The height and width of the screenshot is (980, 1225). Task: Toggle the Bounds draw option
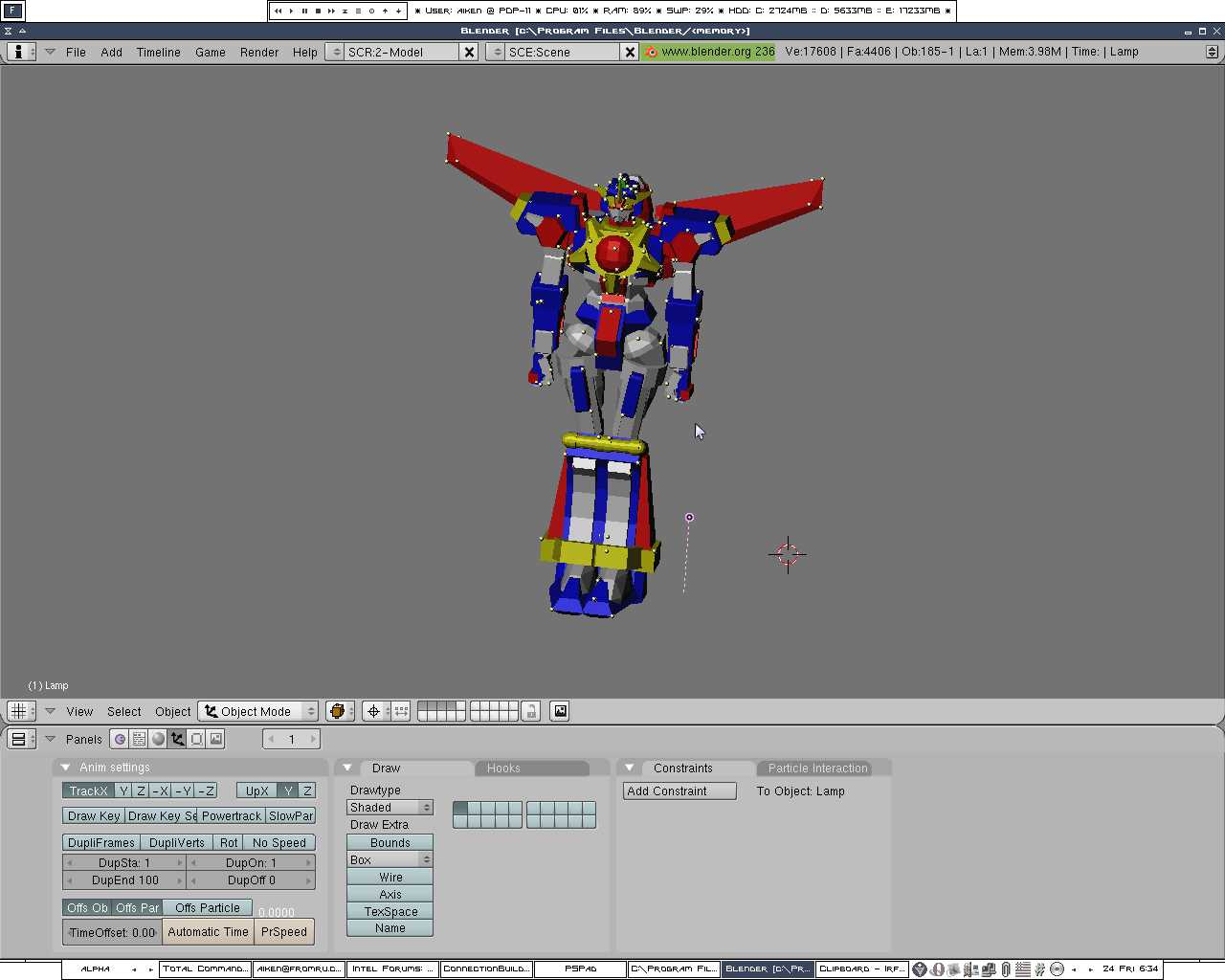click(390, 843)
